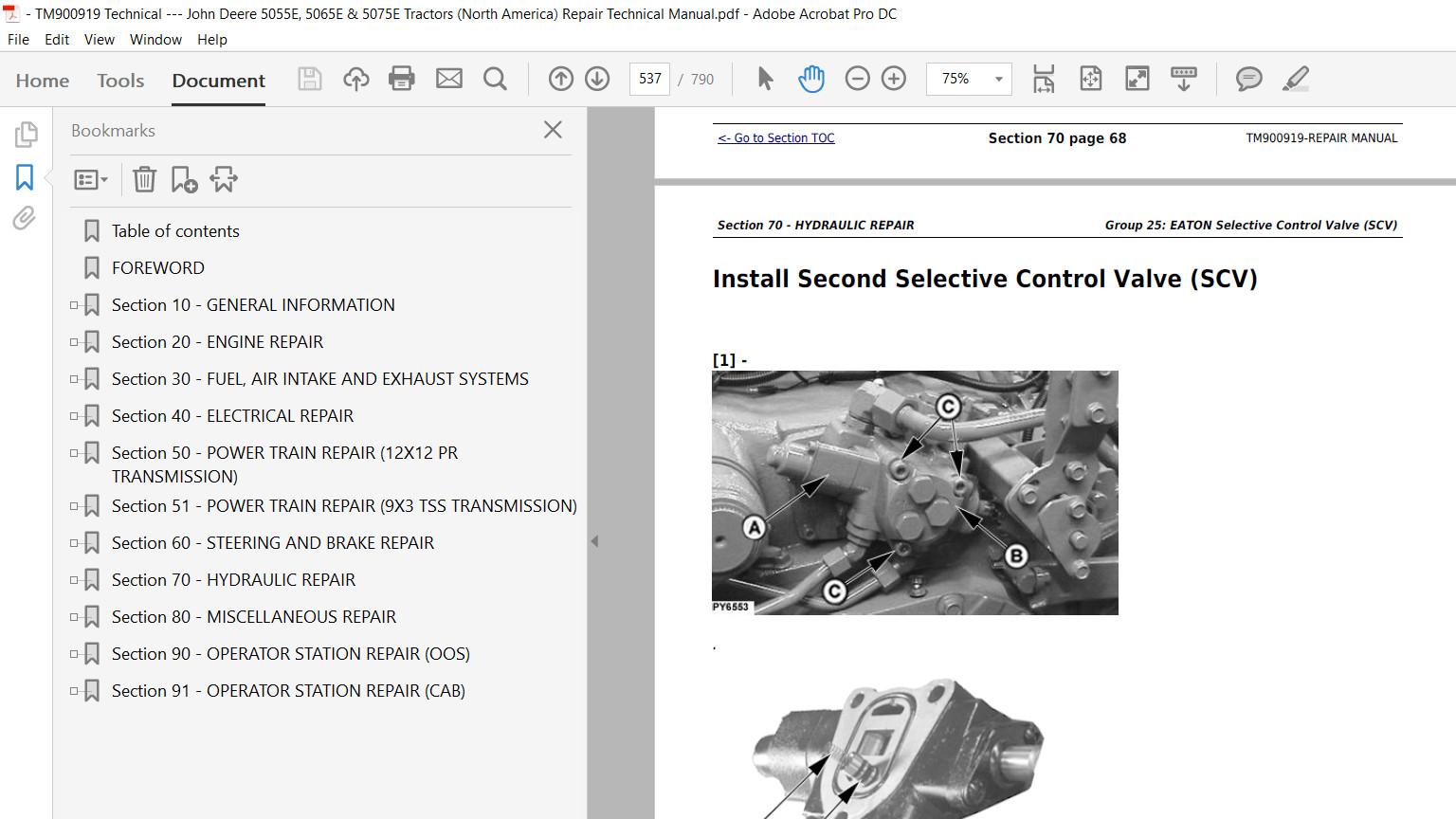Open the Attachments paperclip panel
The image size is (1456, 819).
click(25, 218)
